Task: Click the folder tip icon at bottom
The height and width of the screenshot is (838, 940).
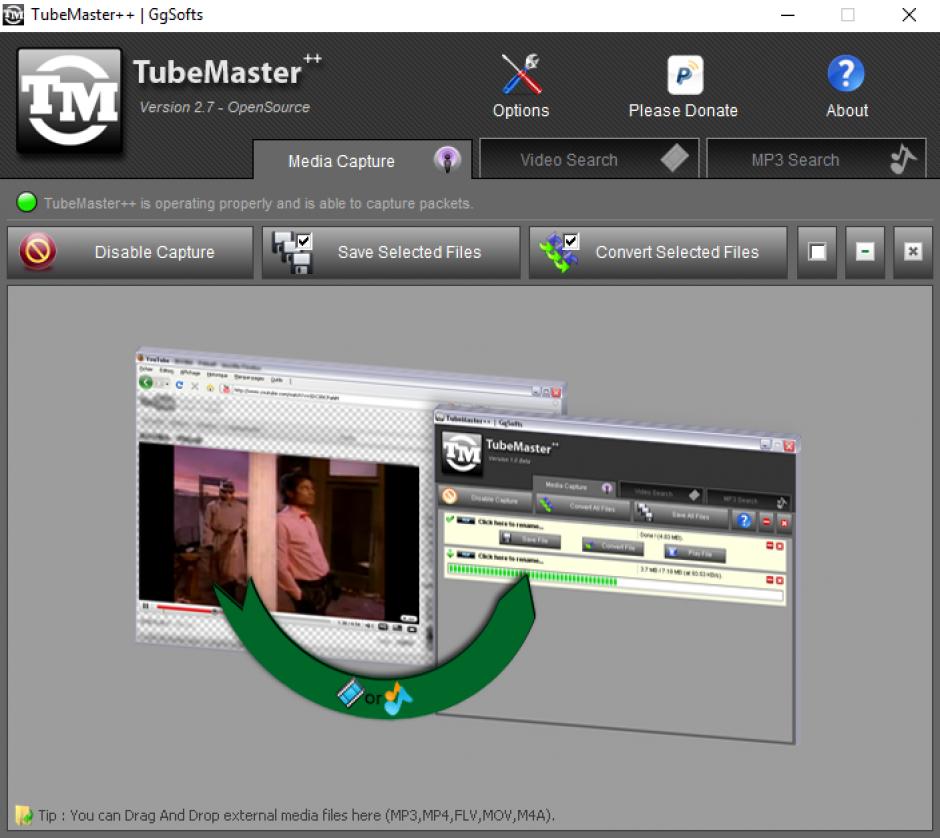Action: 23,815
